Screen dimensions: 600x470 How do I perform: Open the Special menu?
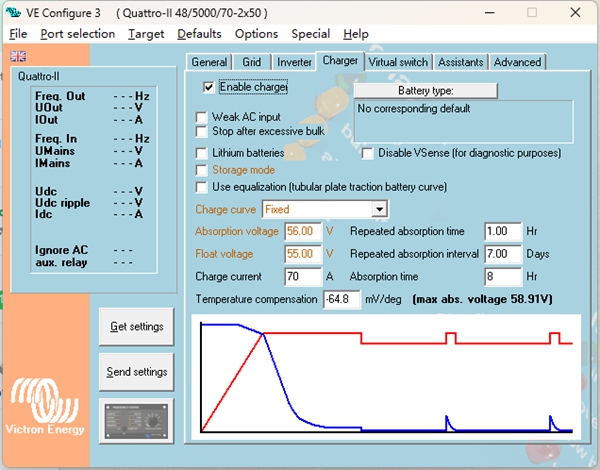point(311,34)
